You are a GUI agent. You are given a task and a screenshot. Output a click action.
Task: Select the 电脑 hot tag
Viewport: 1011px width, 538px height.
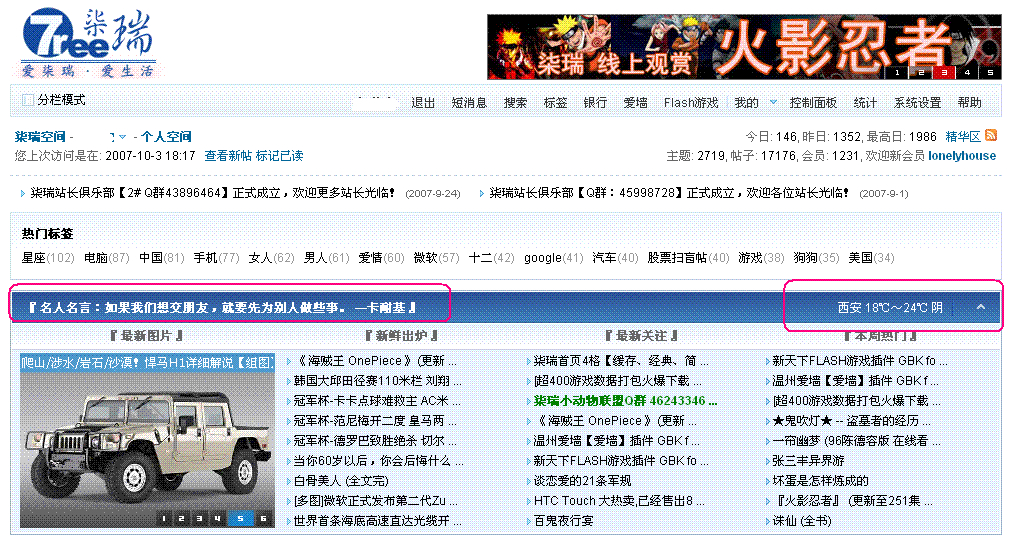(96, 257)
